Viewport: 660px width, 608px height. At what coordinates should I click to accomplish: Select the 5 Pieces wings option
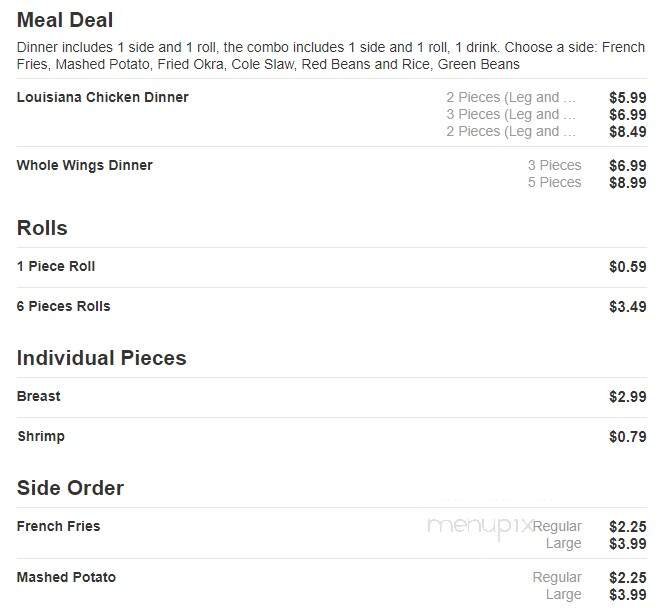click(x=554, y=182)
